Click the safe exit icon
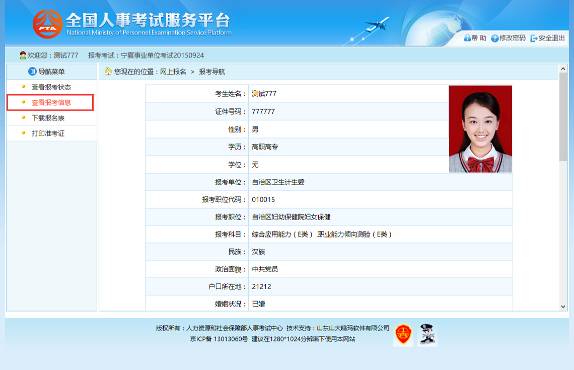The width and height of the screenshot is (574, 370). [534, 38]
